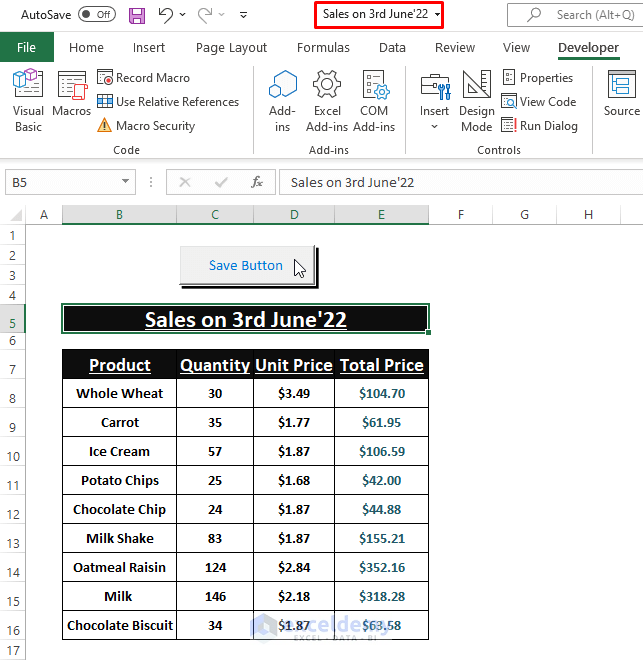643x660 pixels.
Task: Select the Sales on 3rd June'22 title cell
Action: click(246, 319)
